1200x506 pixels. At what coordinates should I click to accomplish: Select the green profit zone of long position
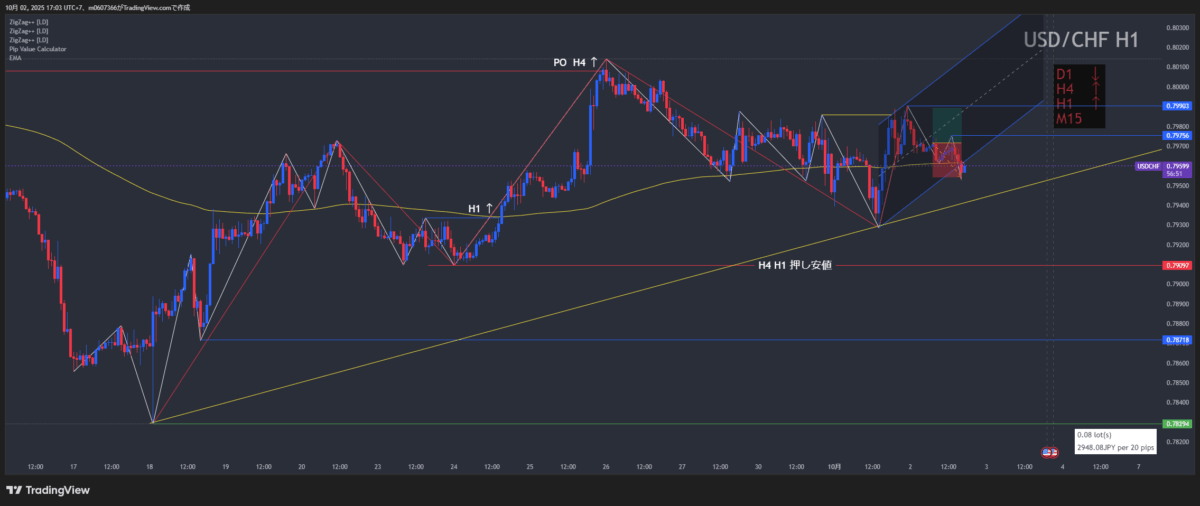point(947,123)
